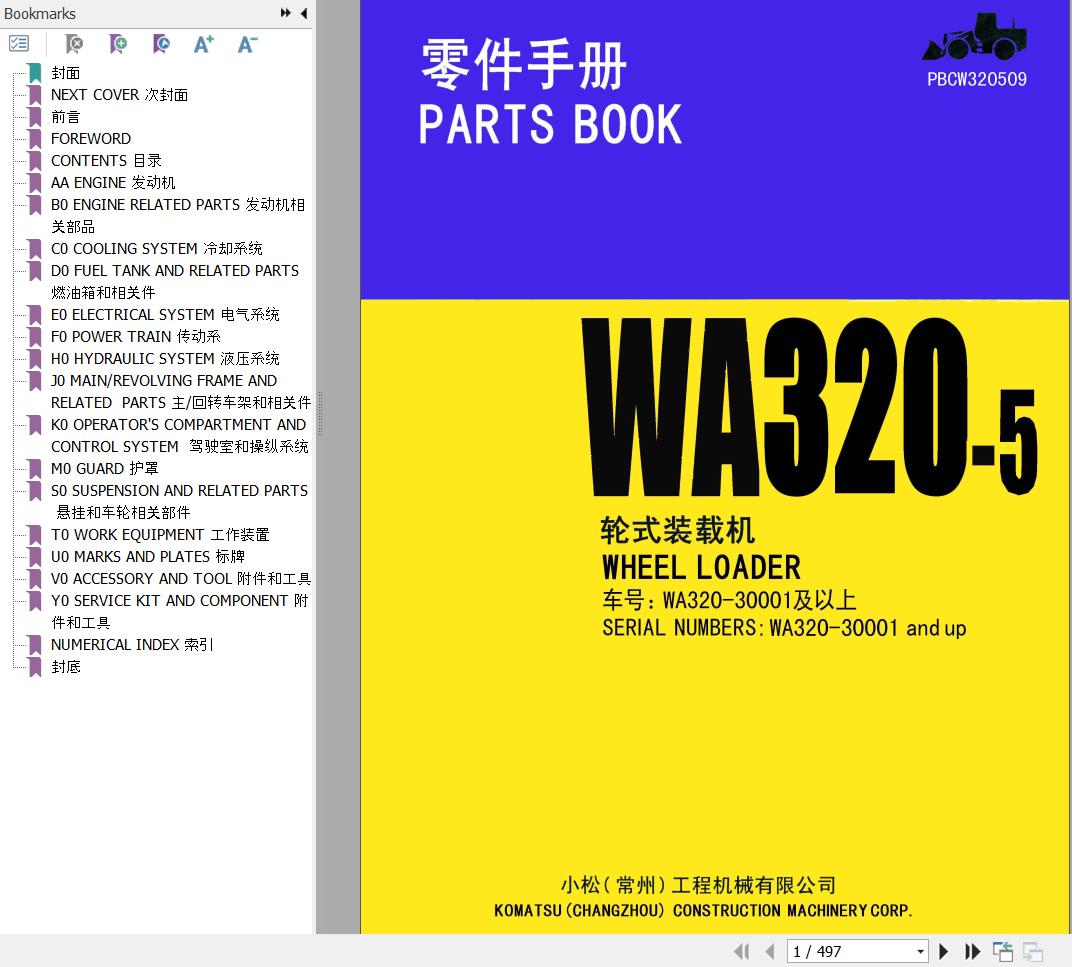The image size is (1072, 967).
Task: Open the AA ENGINE 发动机 bookmark
Action: (x=113, y=183)
